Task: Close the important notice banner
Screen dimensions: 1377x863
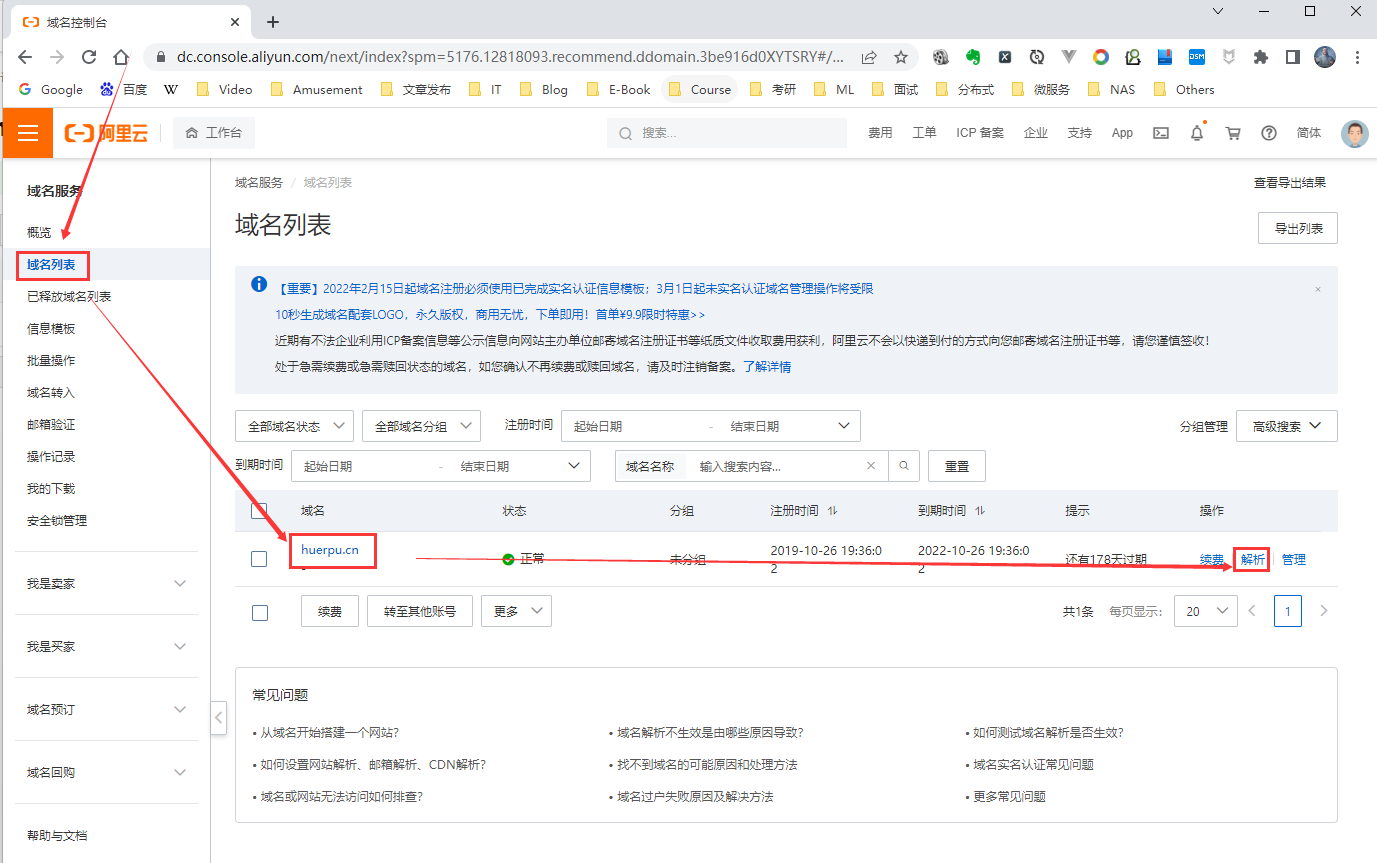Action: pos(1317,289)
